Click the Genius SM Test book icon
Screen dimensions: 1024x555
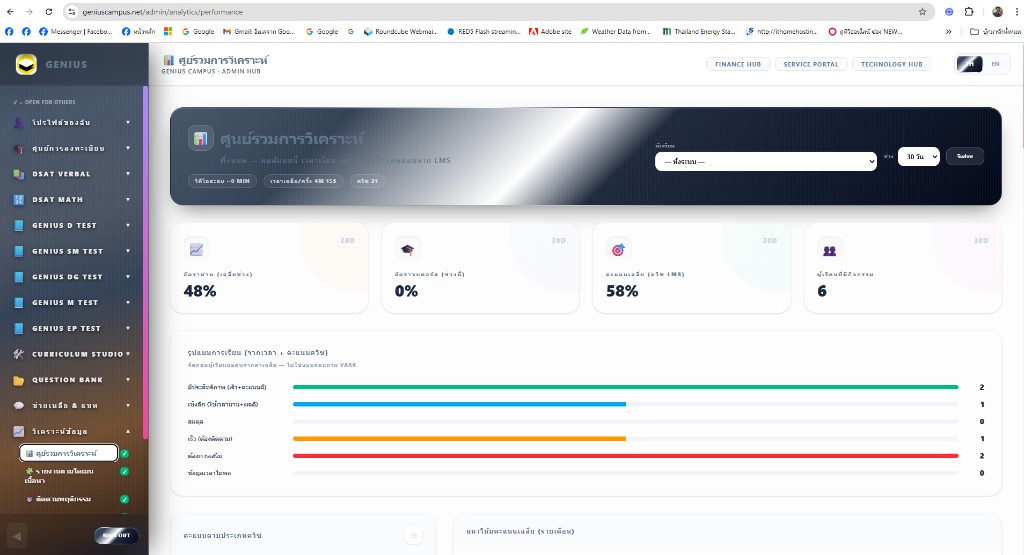tap(18, 251)
